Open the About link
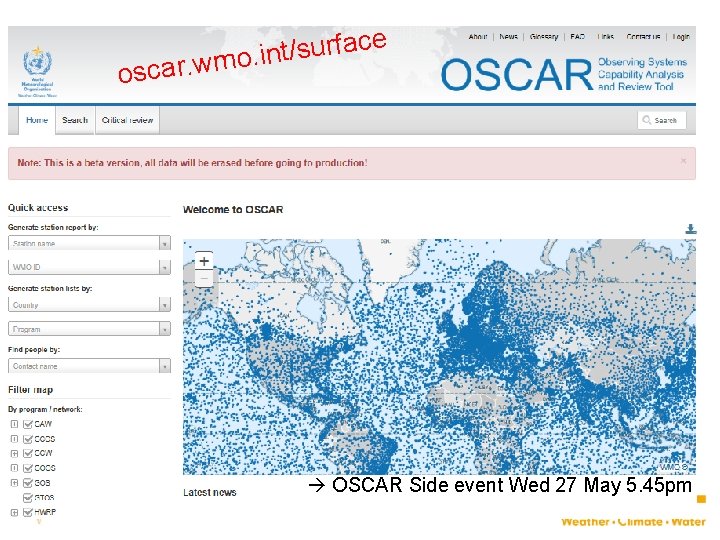 478,37
